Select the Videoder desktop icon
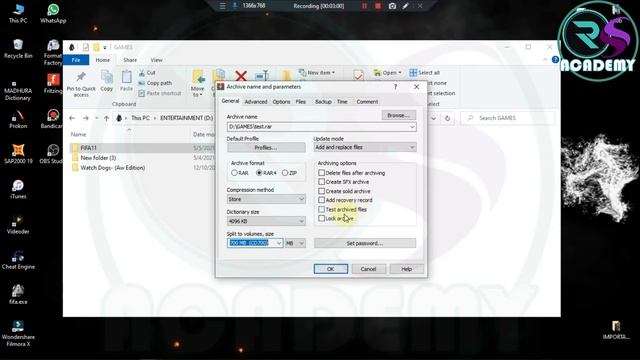The image size is (640, 360). 18,224
